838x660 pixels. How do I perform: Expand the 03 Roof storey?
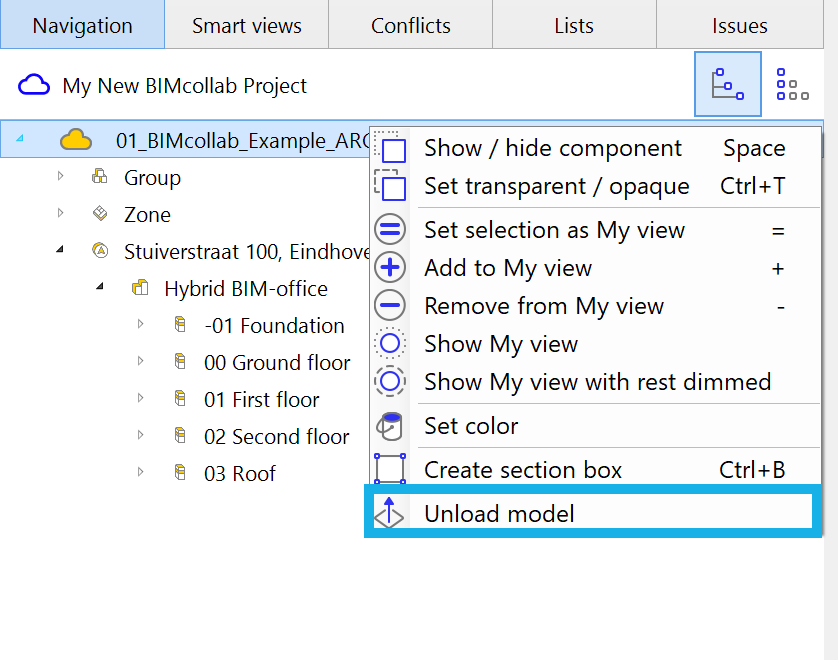(140, 472)
